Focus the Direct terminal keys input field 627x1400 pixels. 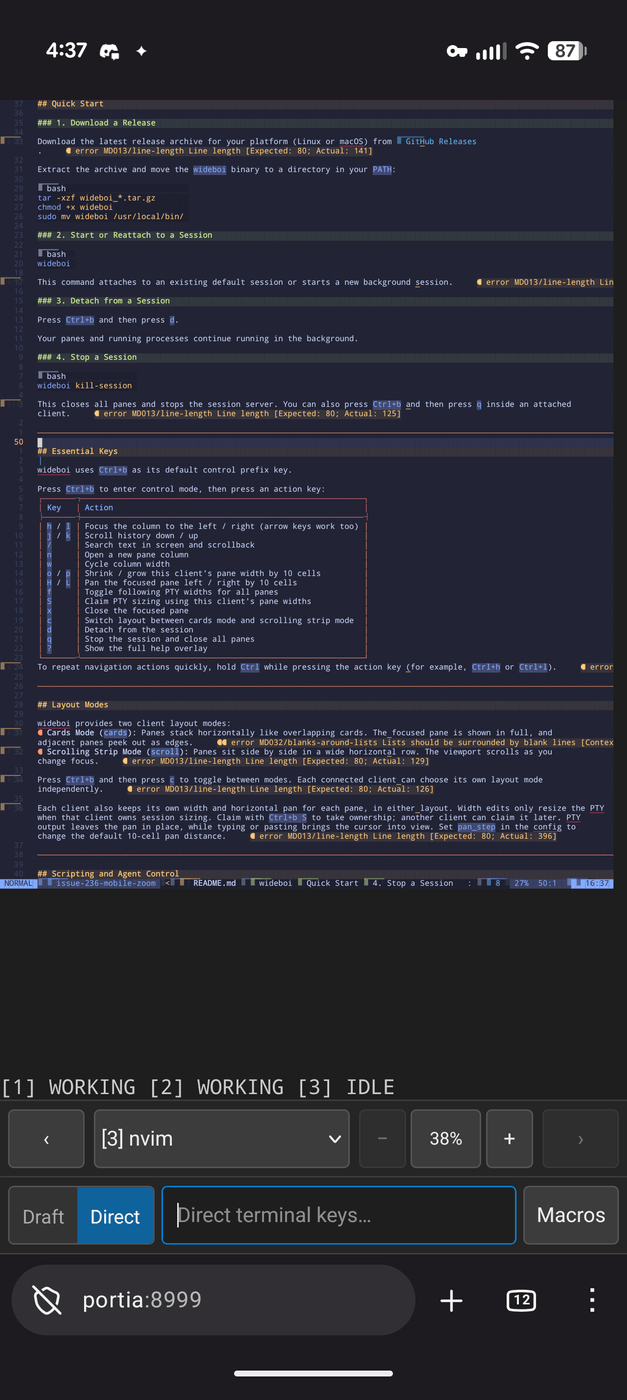pyautogui.click(x=339, y=1215)
